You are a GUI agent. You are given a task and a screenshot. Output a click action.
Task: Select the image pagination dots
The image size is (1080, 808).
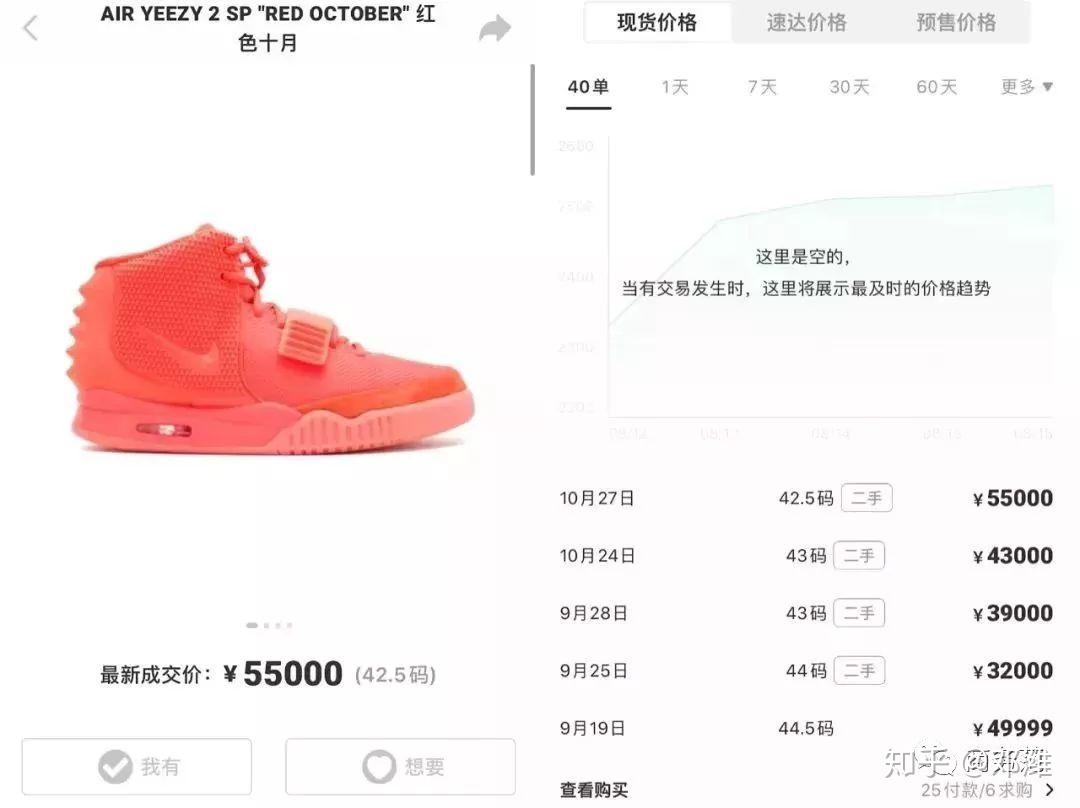pyautogui.click(x=269, y=625)
